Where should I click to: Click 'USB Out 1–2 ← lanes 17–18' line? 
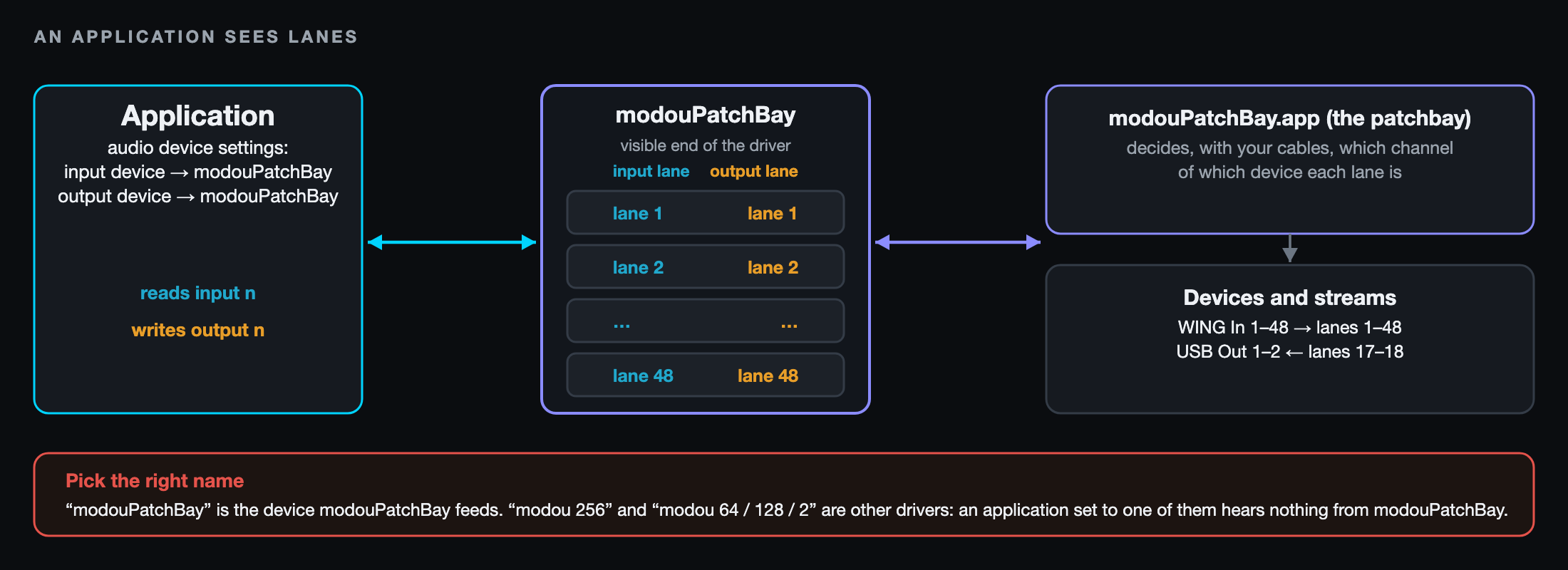1290,351
